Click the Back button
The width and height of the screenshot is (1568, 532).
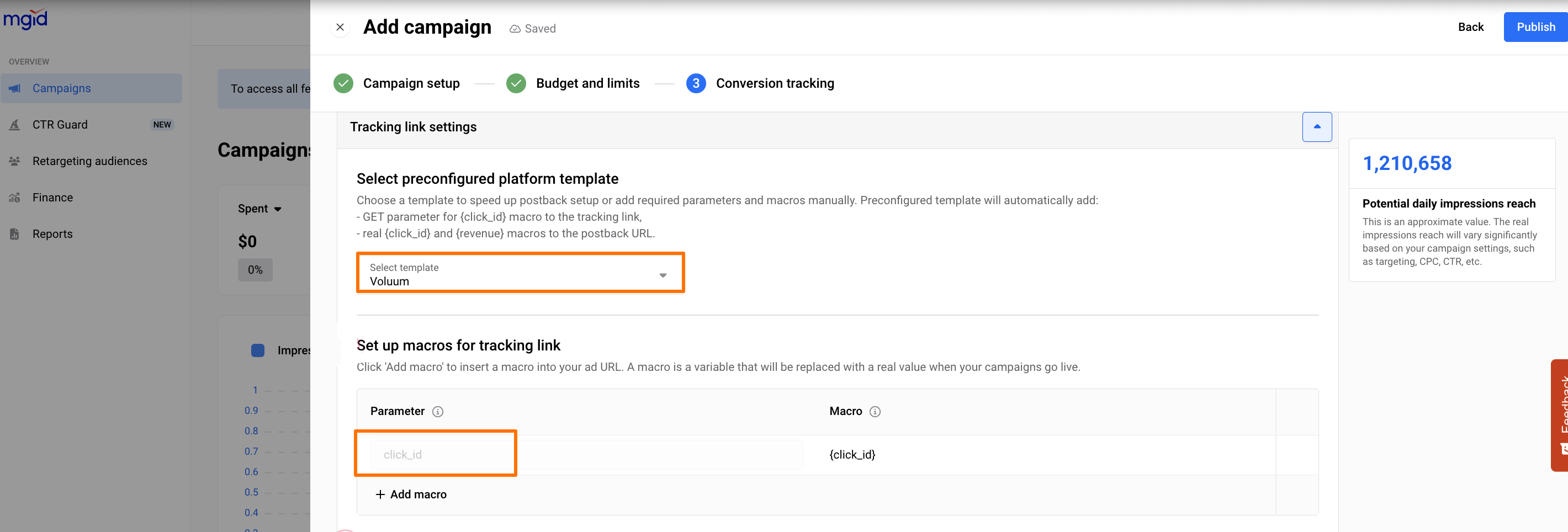click(1470, 28)
